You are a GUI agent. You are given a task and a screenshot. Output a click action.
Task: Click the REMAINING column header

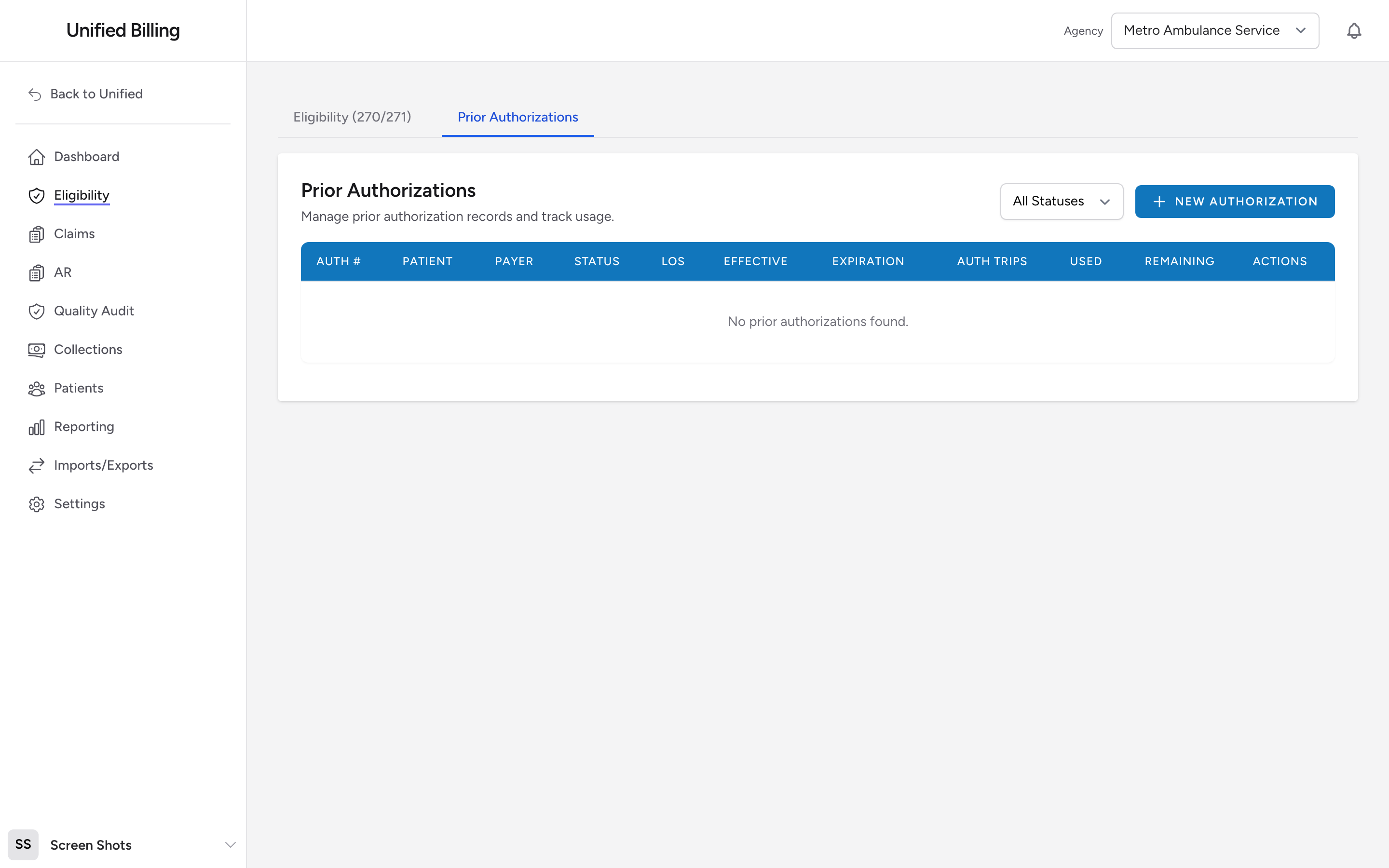point(1180,261)
